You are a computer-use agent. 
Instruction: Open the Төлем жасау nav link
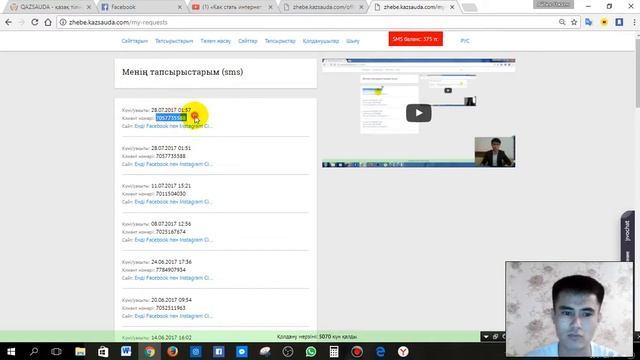point(216,41)
